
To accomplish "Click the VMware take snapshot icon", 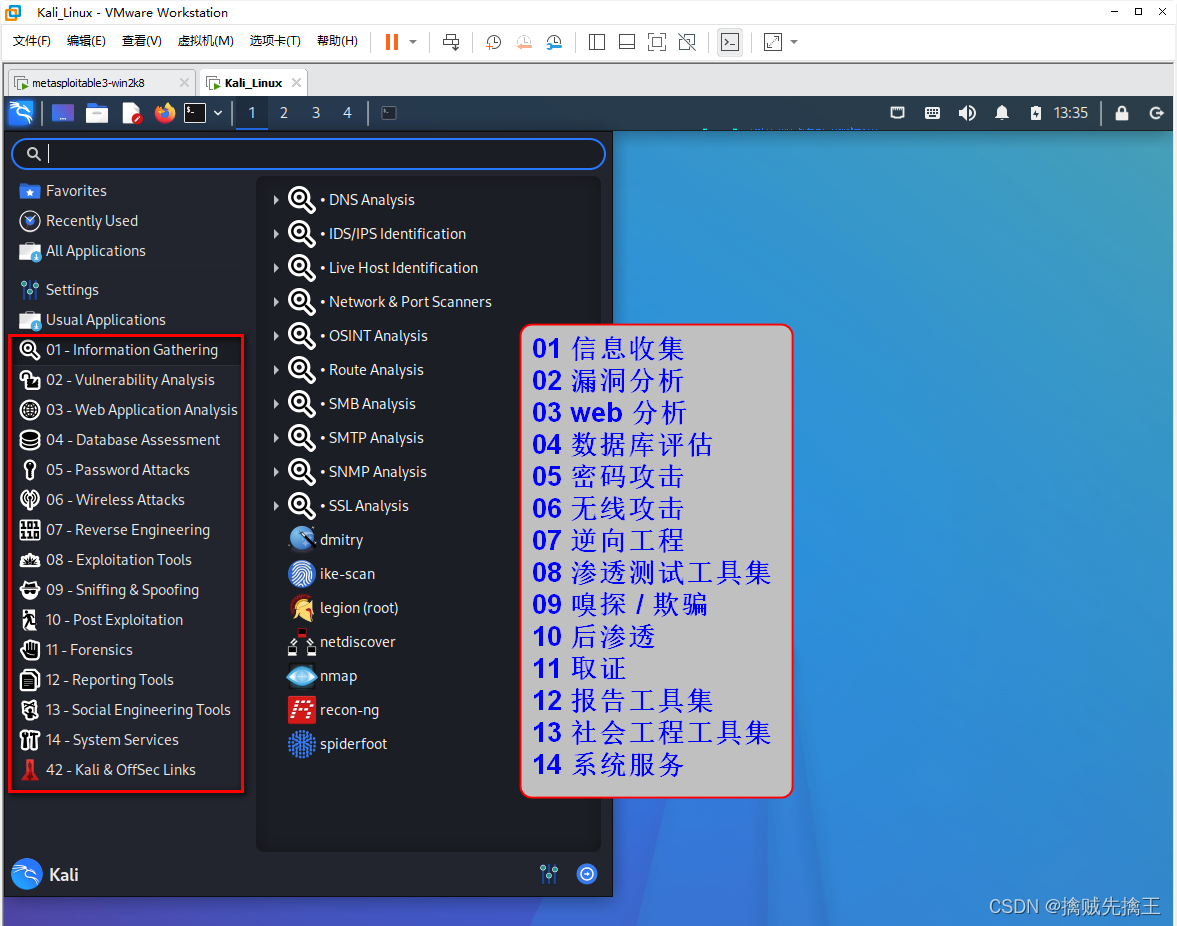I will 493,42.
